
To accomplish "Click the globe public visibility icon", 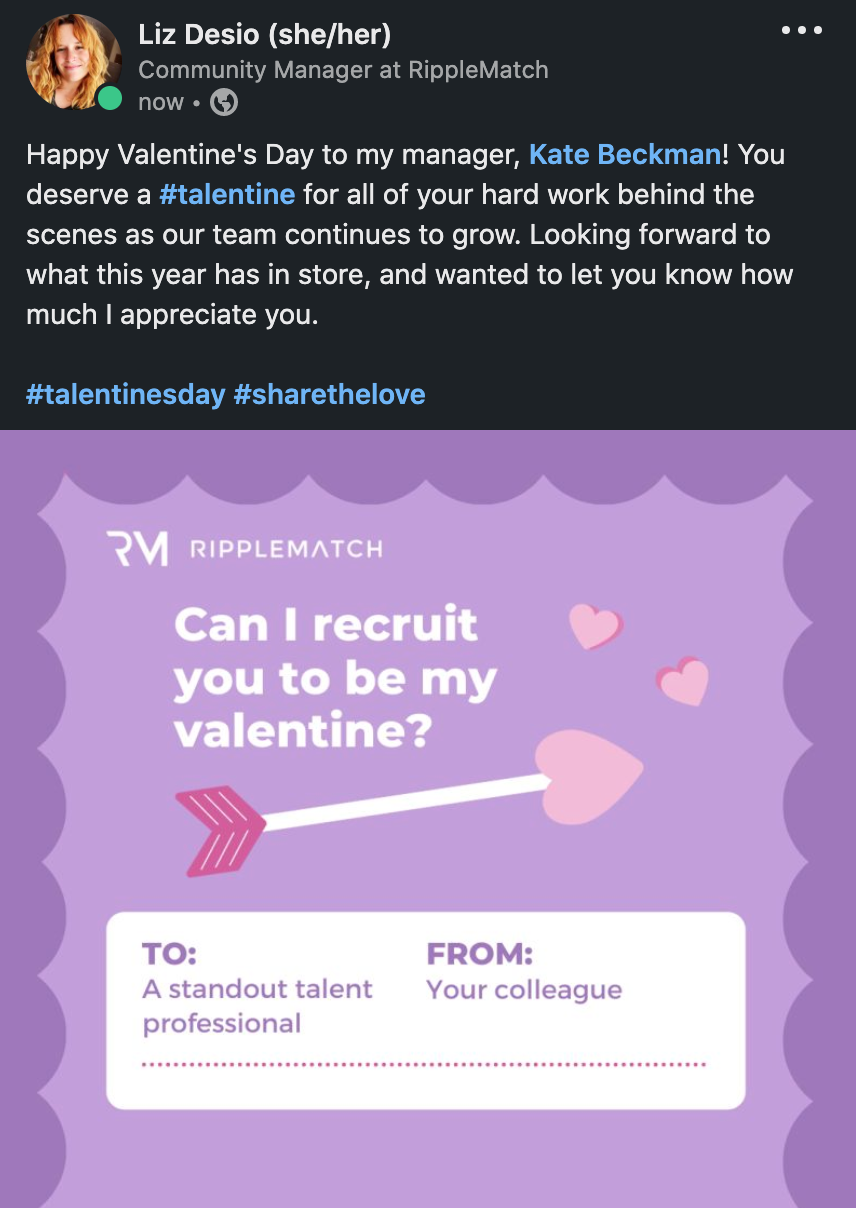I will pyautogui.click(x=224, y=102).
